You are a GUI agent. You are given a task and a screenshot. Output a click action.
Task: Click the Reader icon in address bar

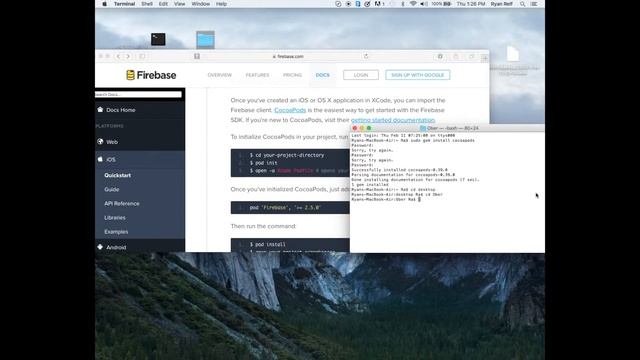197,56
